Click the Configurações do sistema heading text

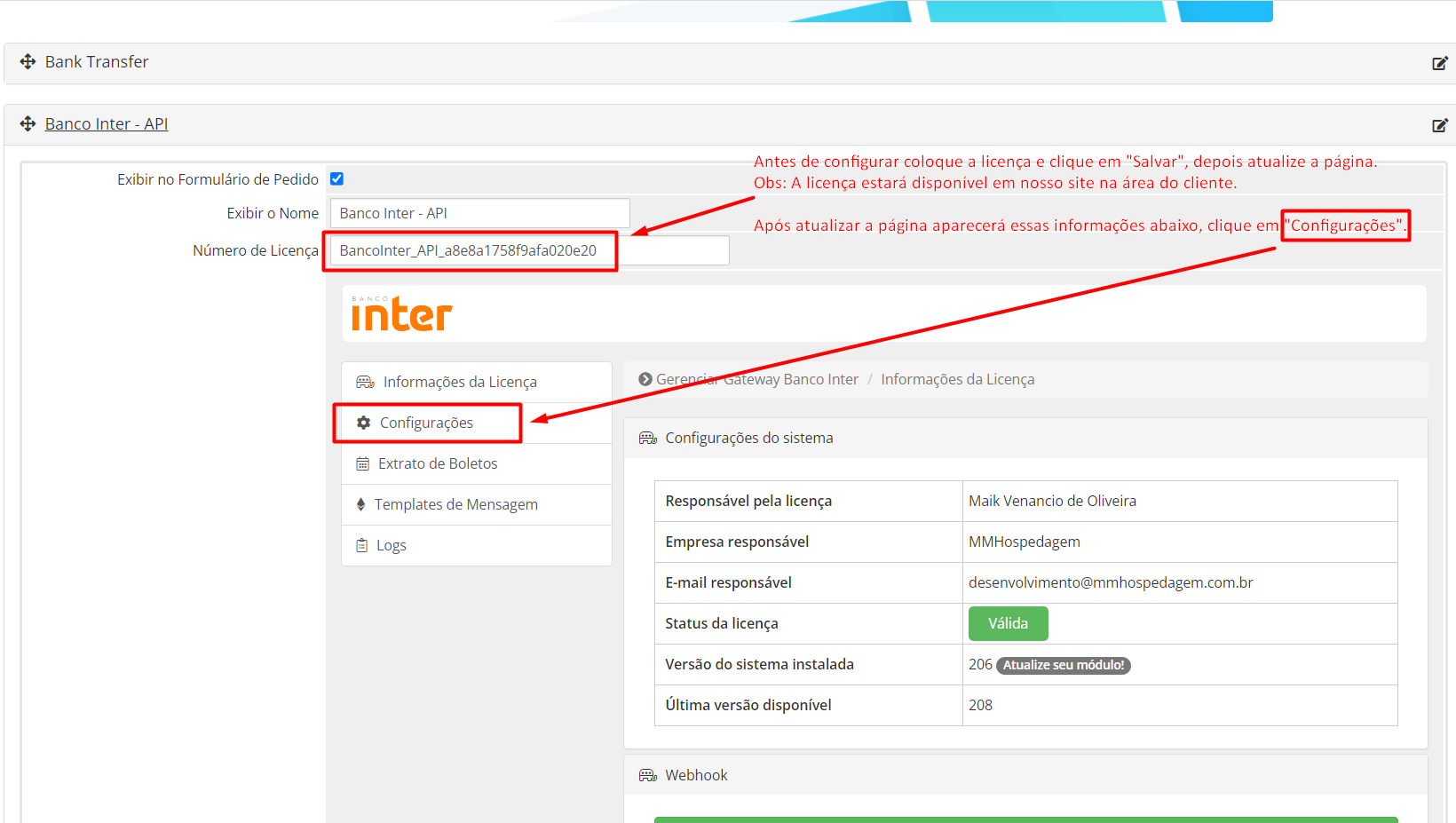749,438
